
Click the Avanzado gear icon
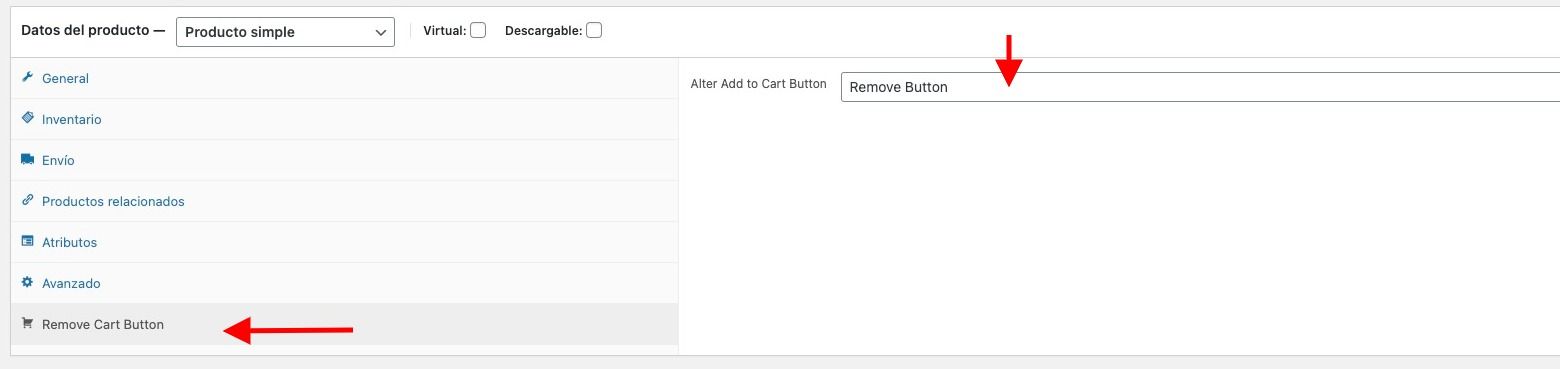click(28, 283)
